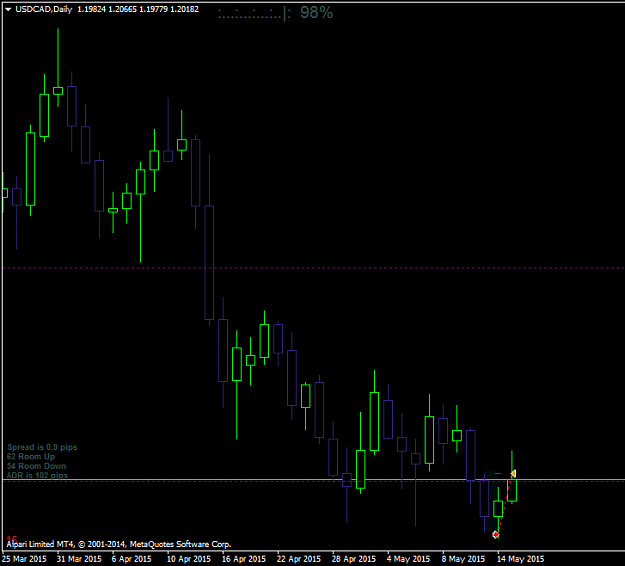Click the 25 Mar 2015 date label
The width and height of the screenshot is (625, 566).
pyautogui.click(x=24, y=559)
